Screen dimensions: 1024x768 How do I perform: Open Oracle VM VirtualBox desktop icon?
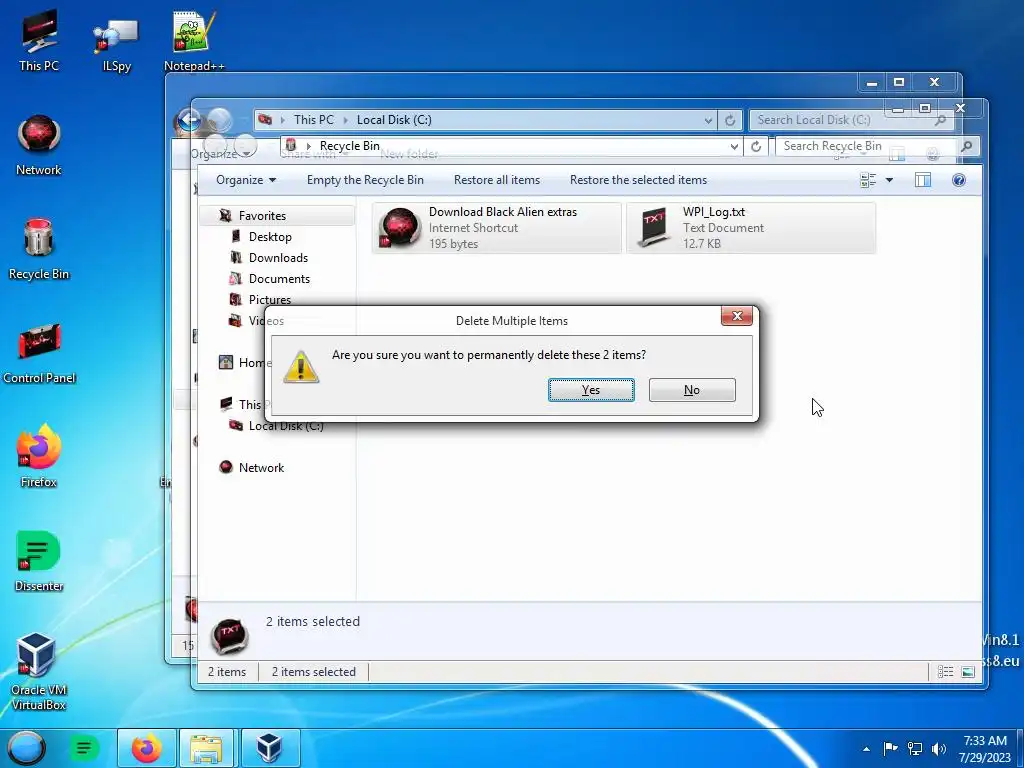pos(39,671)
